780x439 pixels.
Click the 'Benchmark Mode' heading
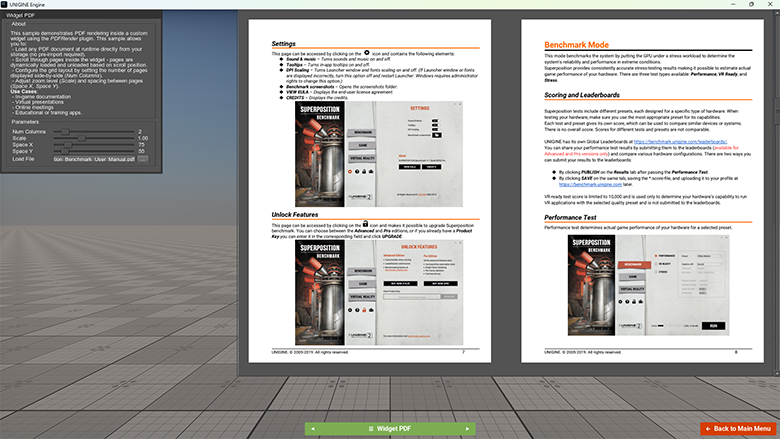click(576, 45)
